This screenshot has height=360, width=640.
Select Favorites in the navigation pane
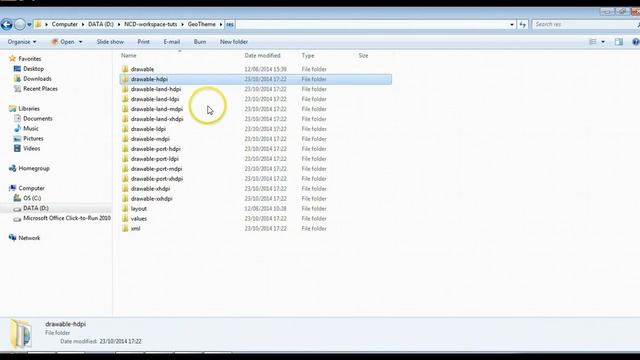[x=29, y=59]
